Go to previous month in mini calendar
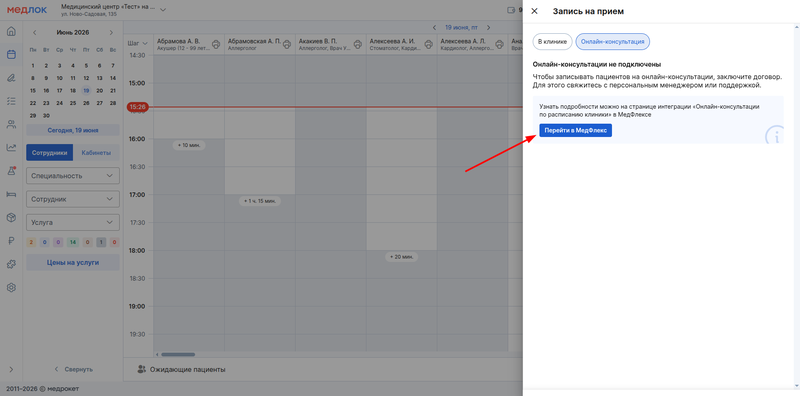 pos(35,32)
